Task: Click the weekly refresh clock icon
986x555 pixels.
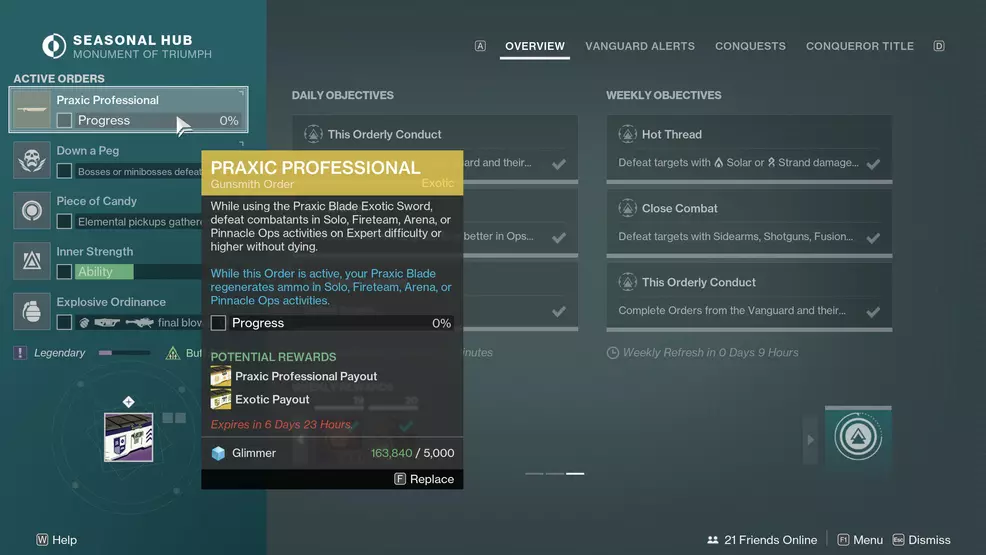Action: [612, 353]
